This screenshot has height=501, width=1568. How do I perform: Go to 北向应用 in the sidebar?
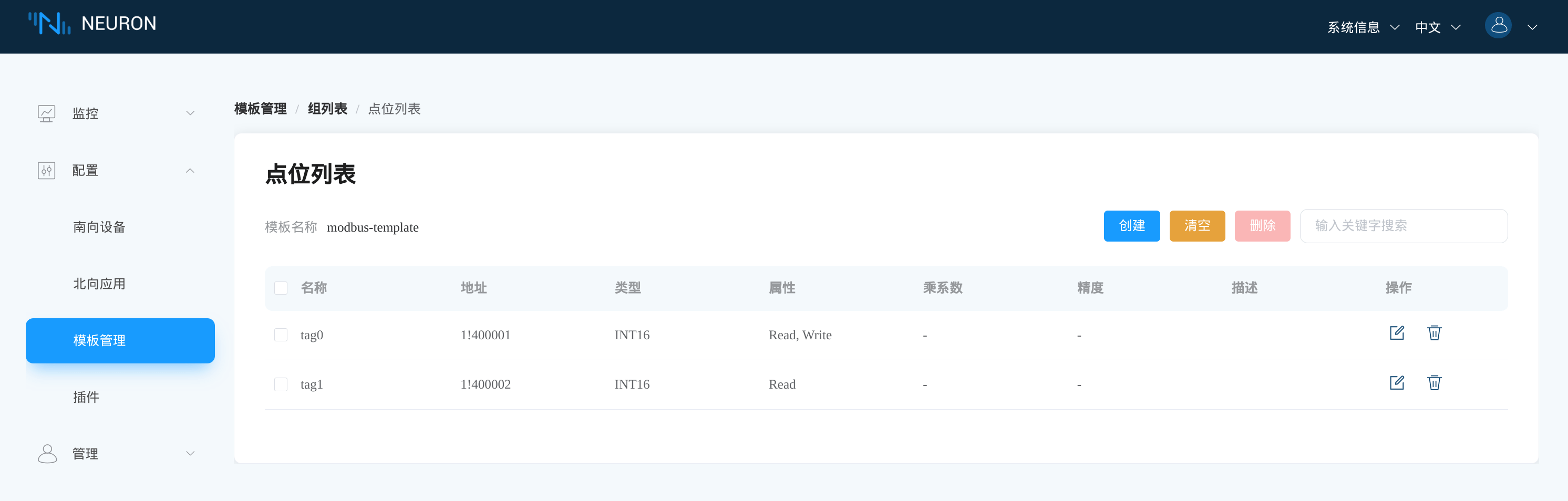coord(99,284)
